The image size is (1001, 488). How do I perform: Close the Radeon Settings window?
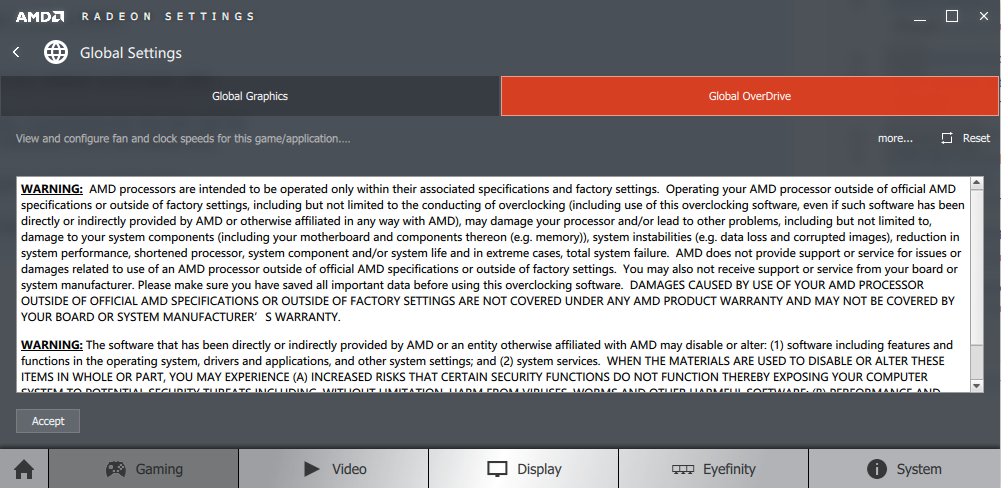(984, 17)
